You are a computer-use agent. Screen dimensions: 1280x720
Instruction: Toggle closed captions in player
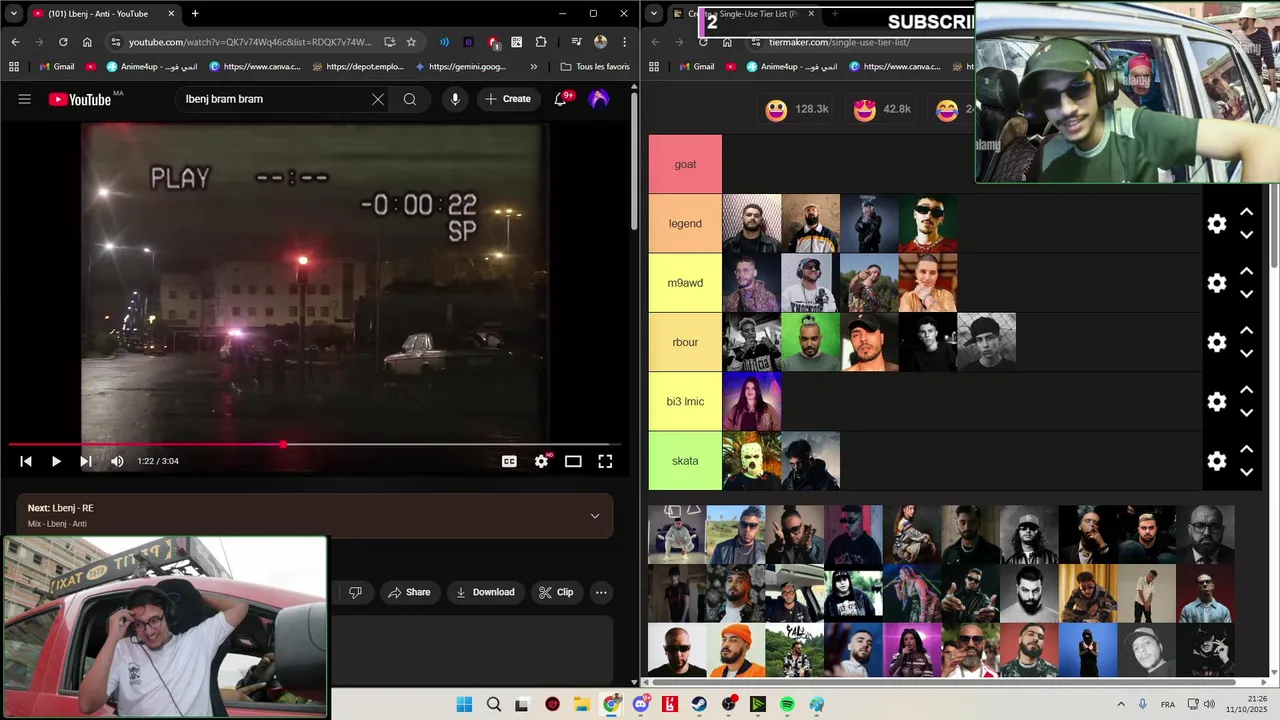click(509, 461)
